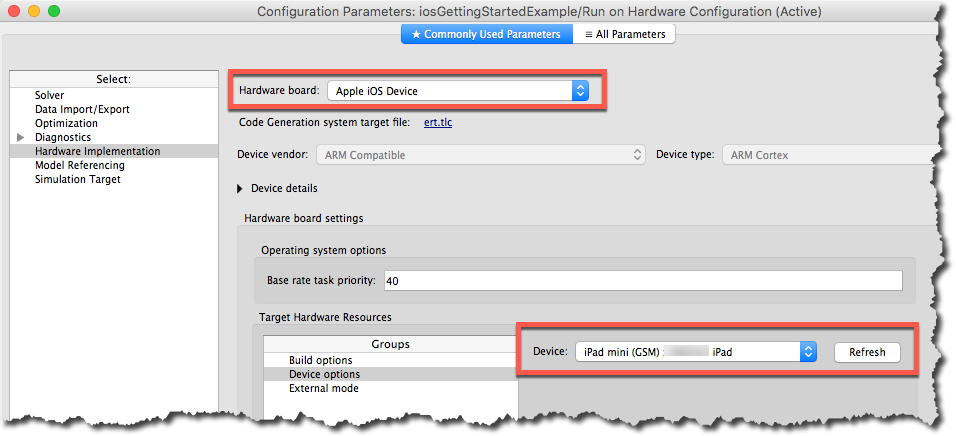The width and height of the screenshot is (956, 436).
Task: Expand the Device details section
Action: coord(241,188)
